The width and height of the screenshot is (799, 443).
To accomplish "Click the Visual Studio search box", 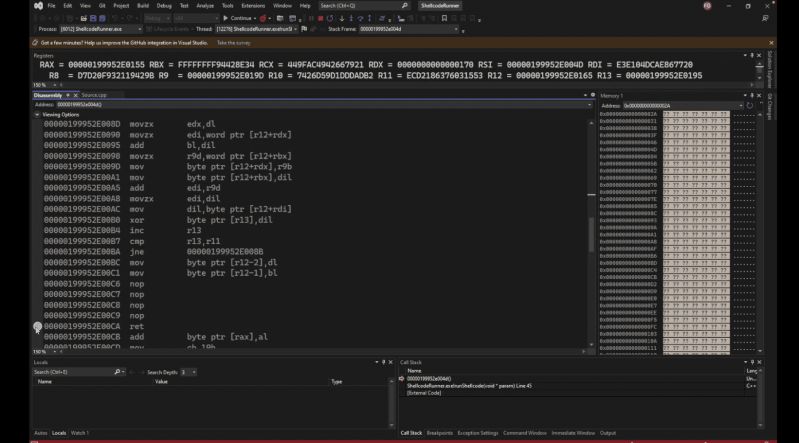I will (x=364, y=6).
